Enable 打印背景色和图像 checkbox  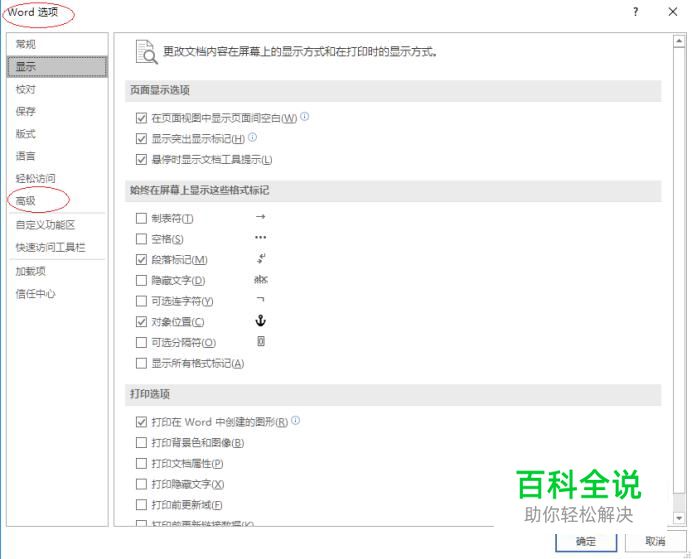pyautogui.click(x=141, y=443)
